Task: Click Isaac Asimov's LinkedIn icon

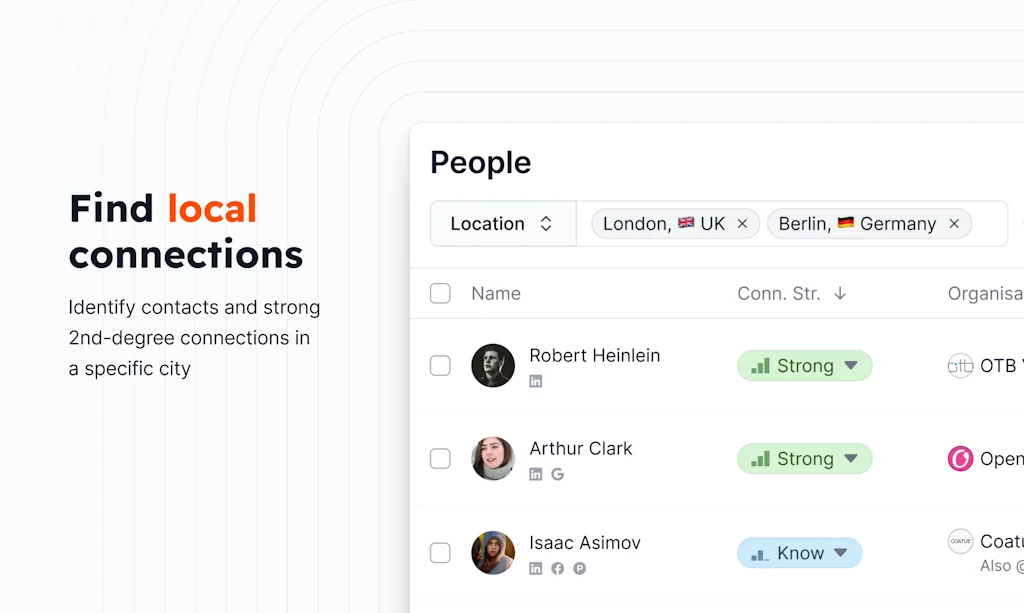Action: 536,568
